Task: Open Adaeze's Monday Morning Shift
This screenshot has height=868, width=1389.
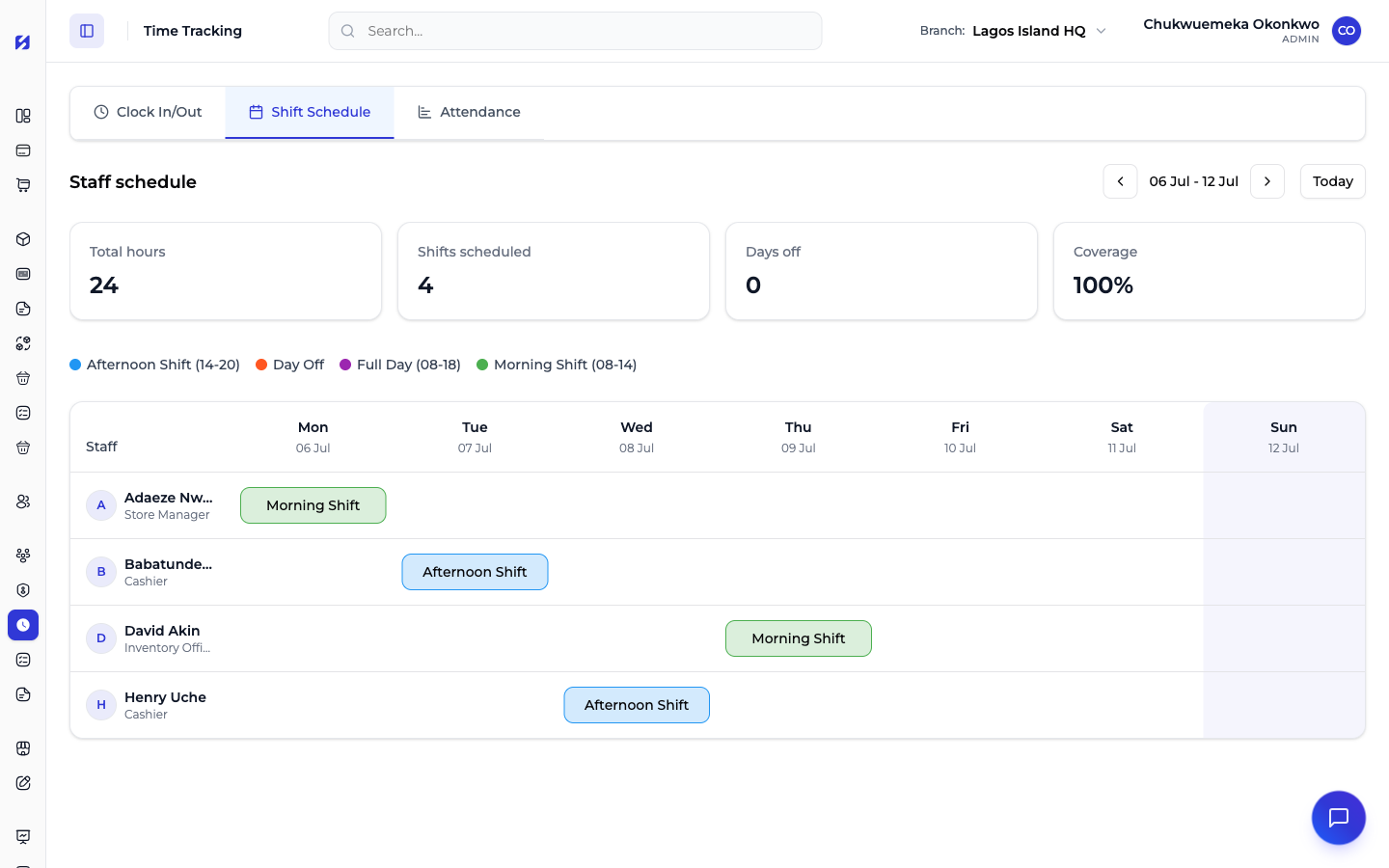Action: (313, 505)
